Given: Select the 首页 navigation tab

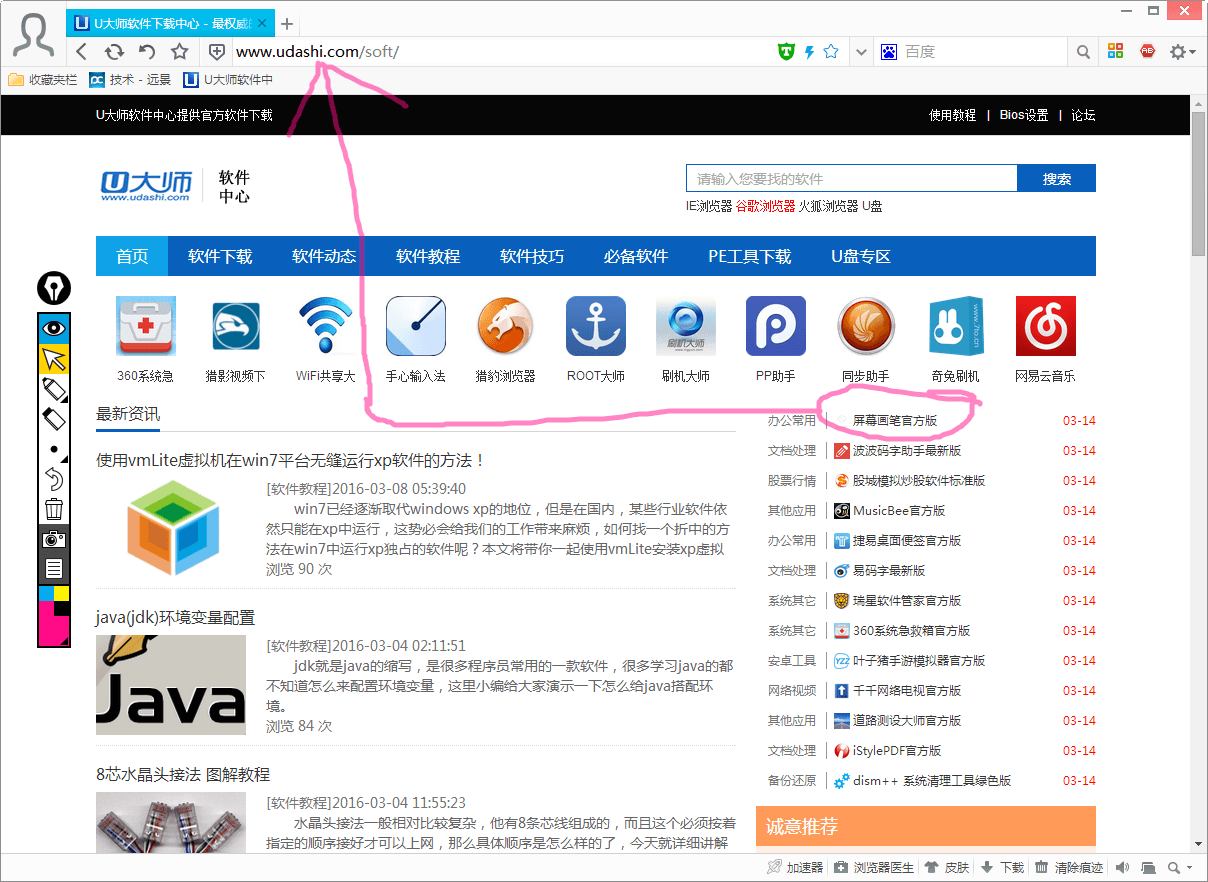Looking at the screenshot, I should coord(132,256).
